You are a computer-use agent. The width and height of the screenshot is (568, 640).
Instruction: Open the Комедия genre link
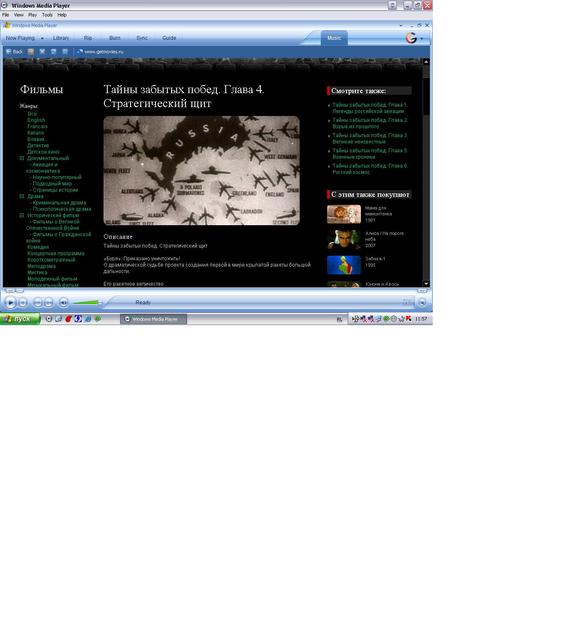click(38, 247)
